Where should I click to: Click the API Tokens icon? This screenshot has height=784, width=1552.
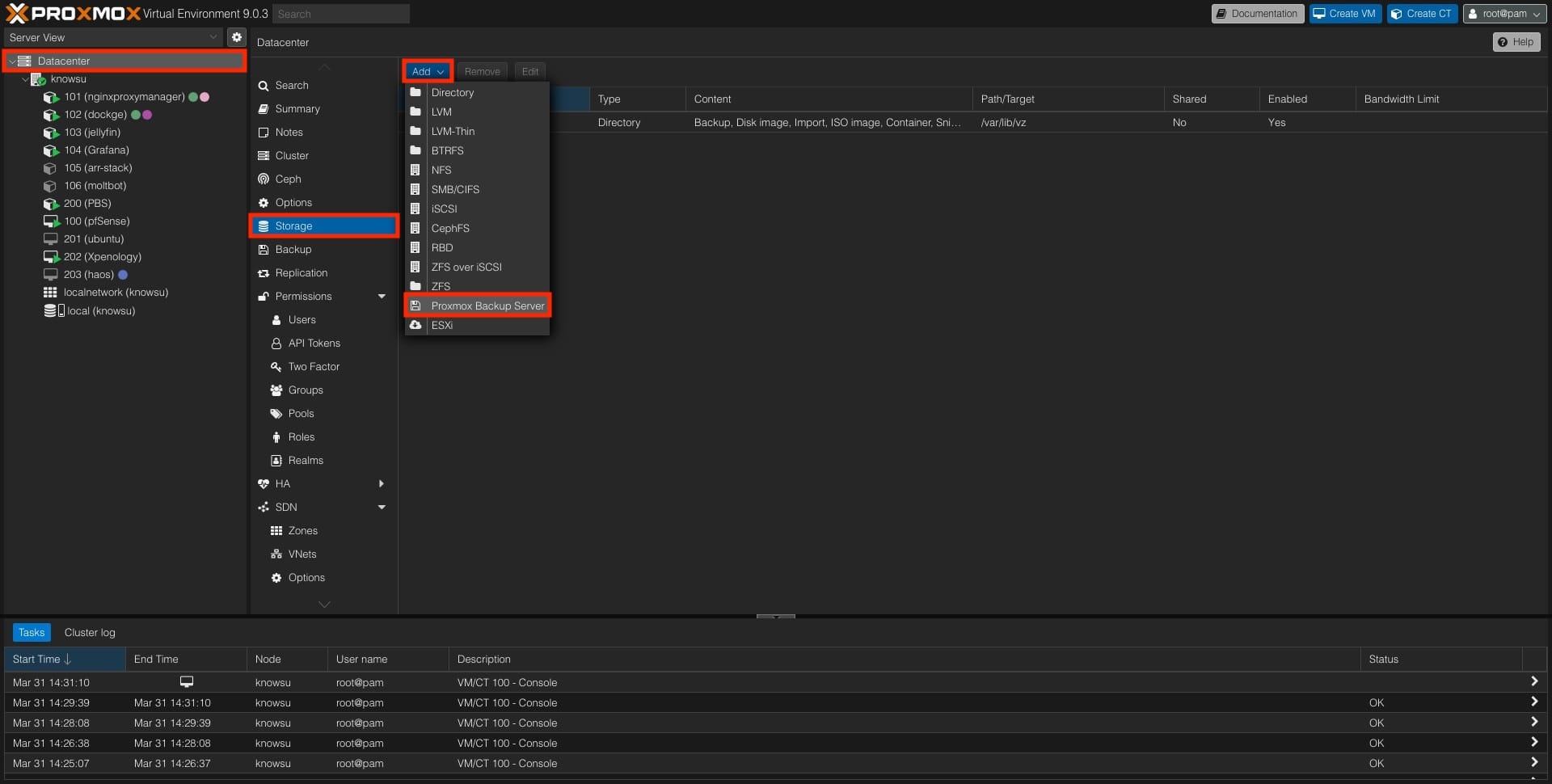(276, 344)
